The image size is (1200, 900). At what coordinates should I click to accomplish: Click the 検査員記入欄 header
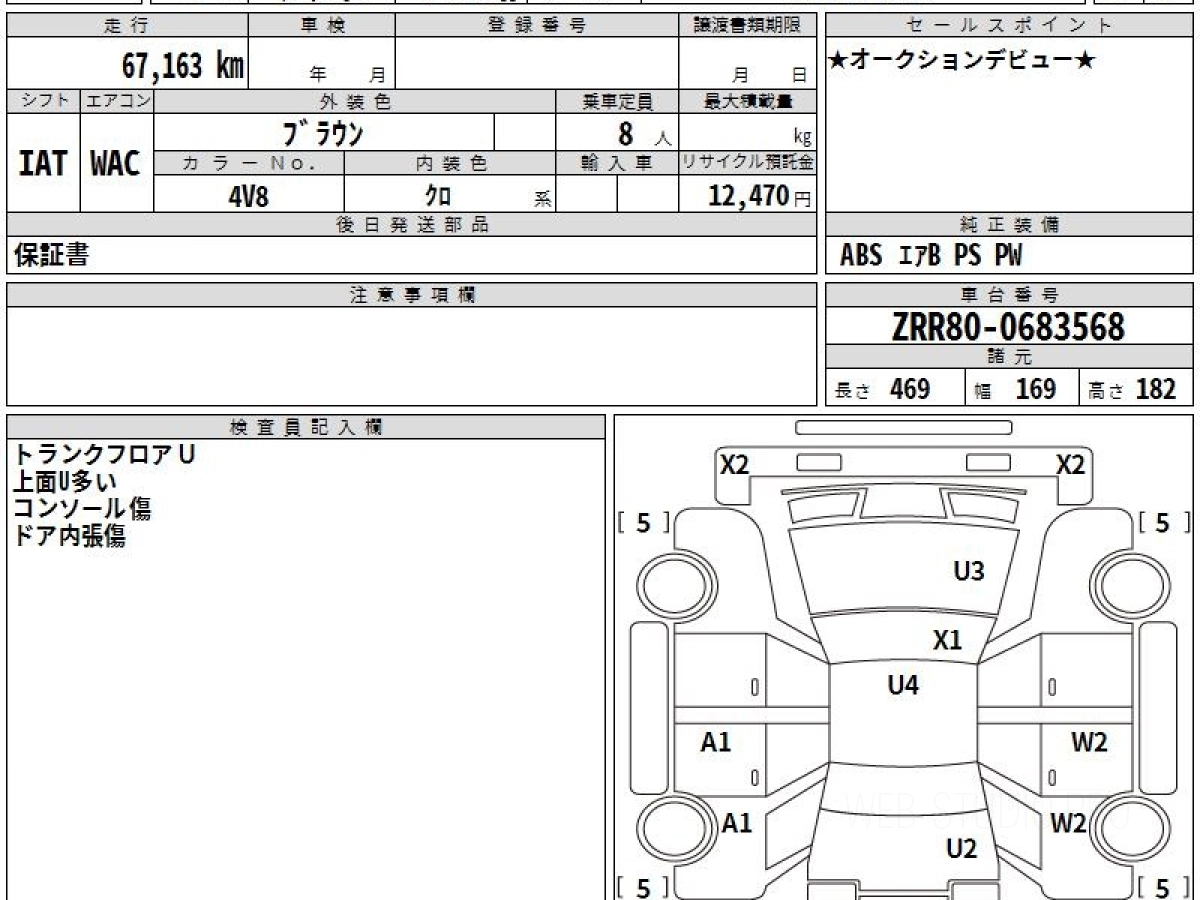pyautogui.click(x=306, y=427)
